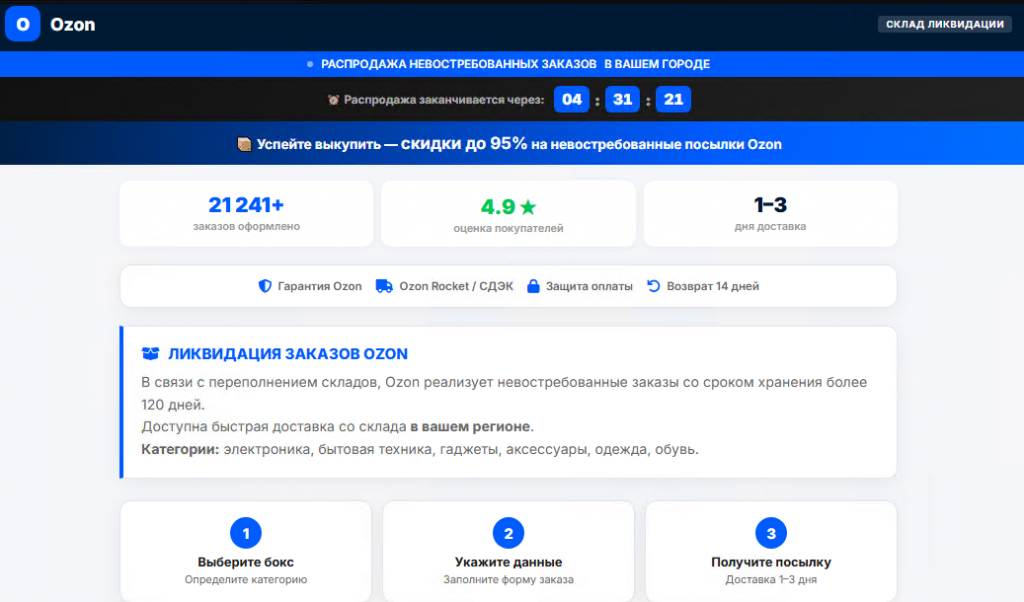Click the оценка покупателей caption
Viewport: 1024px width, 602px height.
[508, 229]
